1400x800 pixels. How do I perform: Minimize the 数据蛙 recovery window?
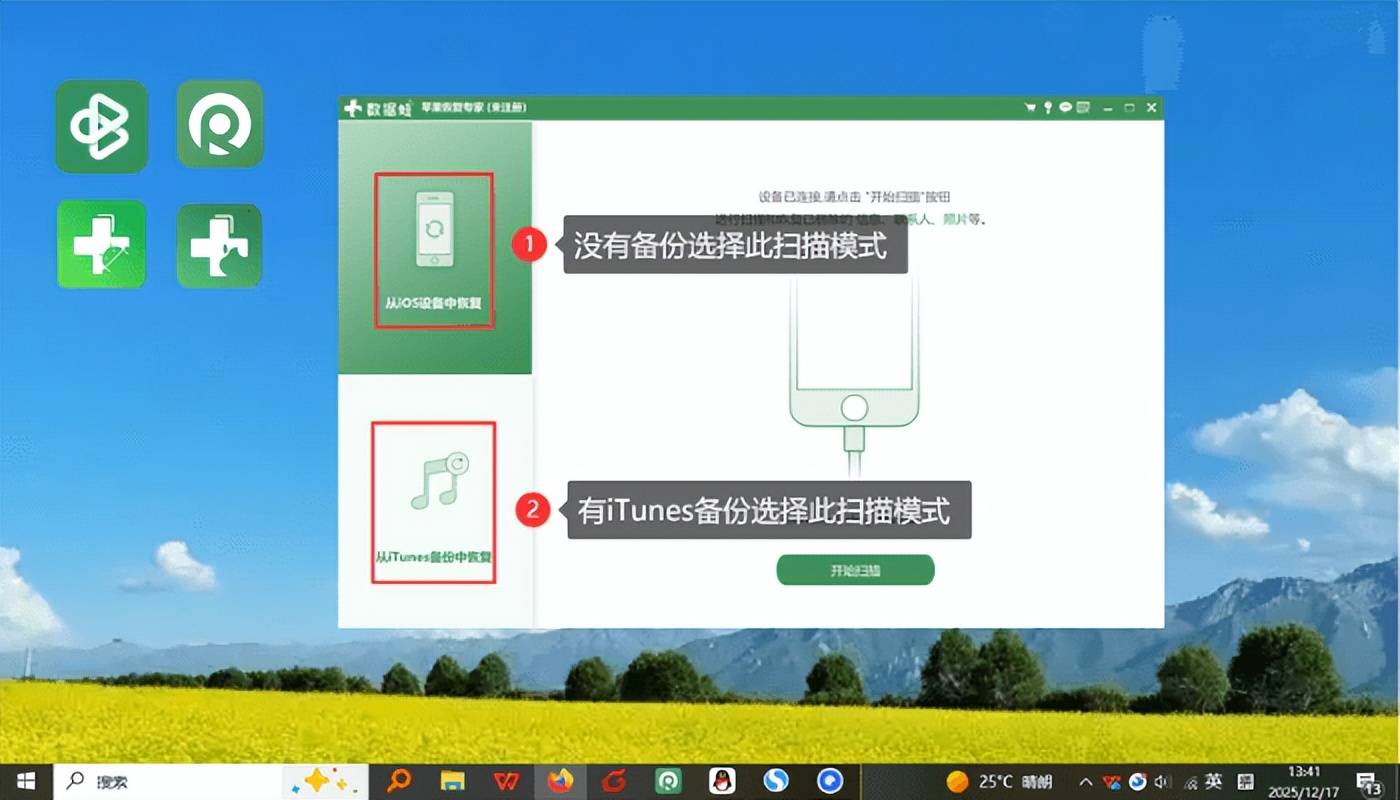click(1109, 108)
